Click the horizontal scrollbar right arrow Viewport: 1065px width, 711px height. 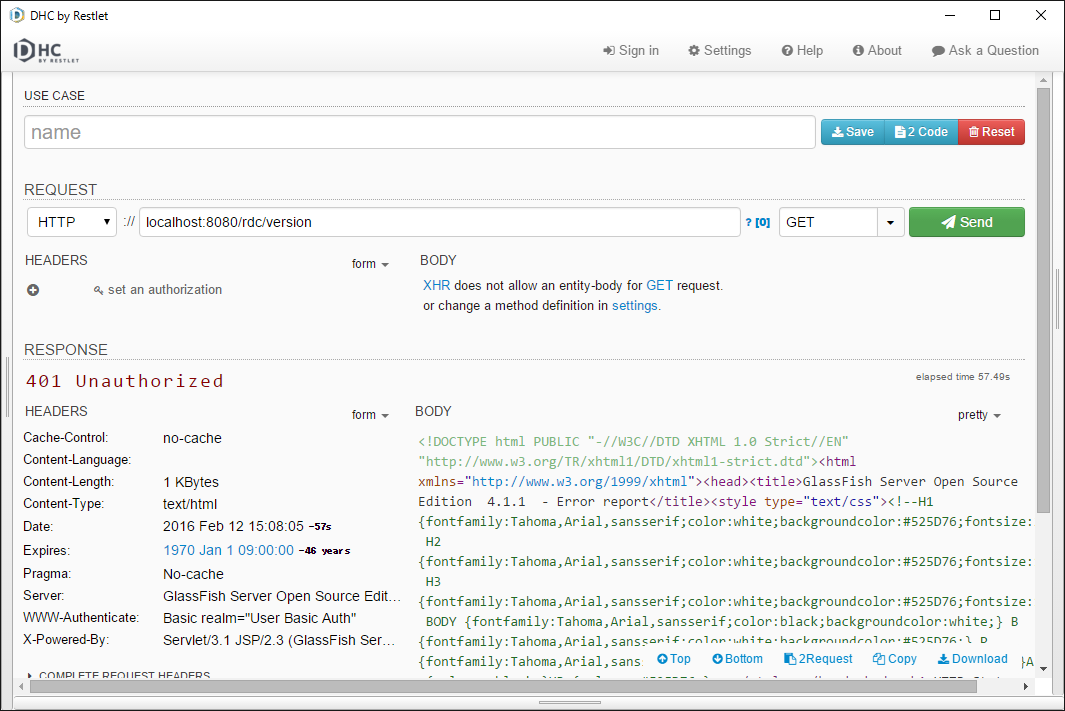pos(1026,687)
